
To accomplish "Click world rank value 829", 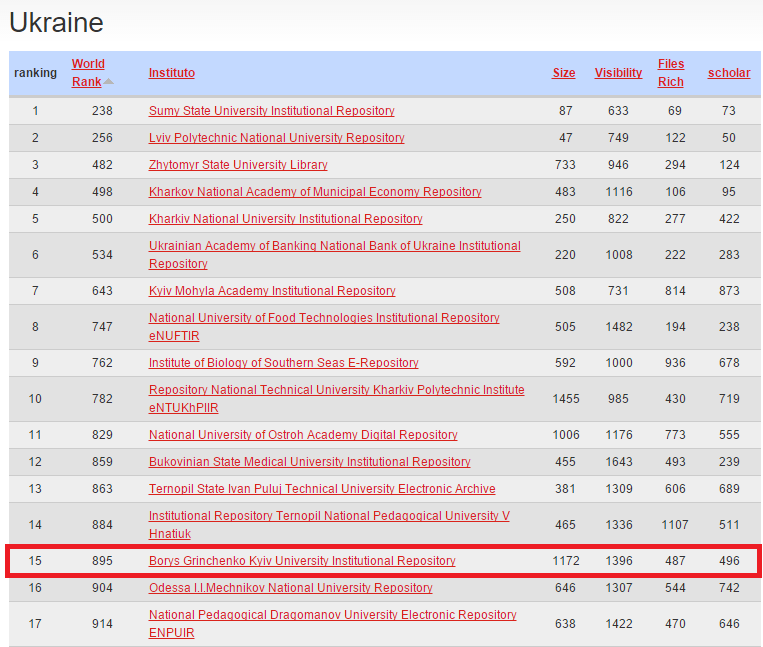I will 102,435.
